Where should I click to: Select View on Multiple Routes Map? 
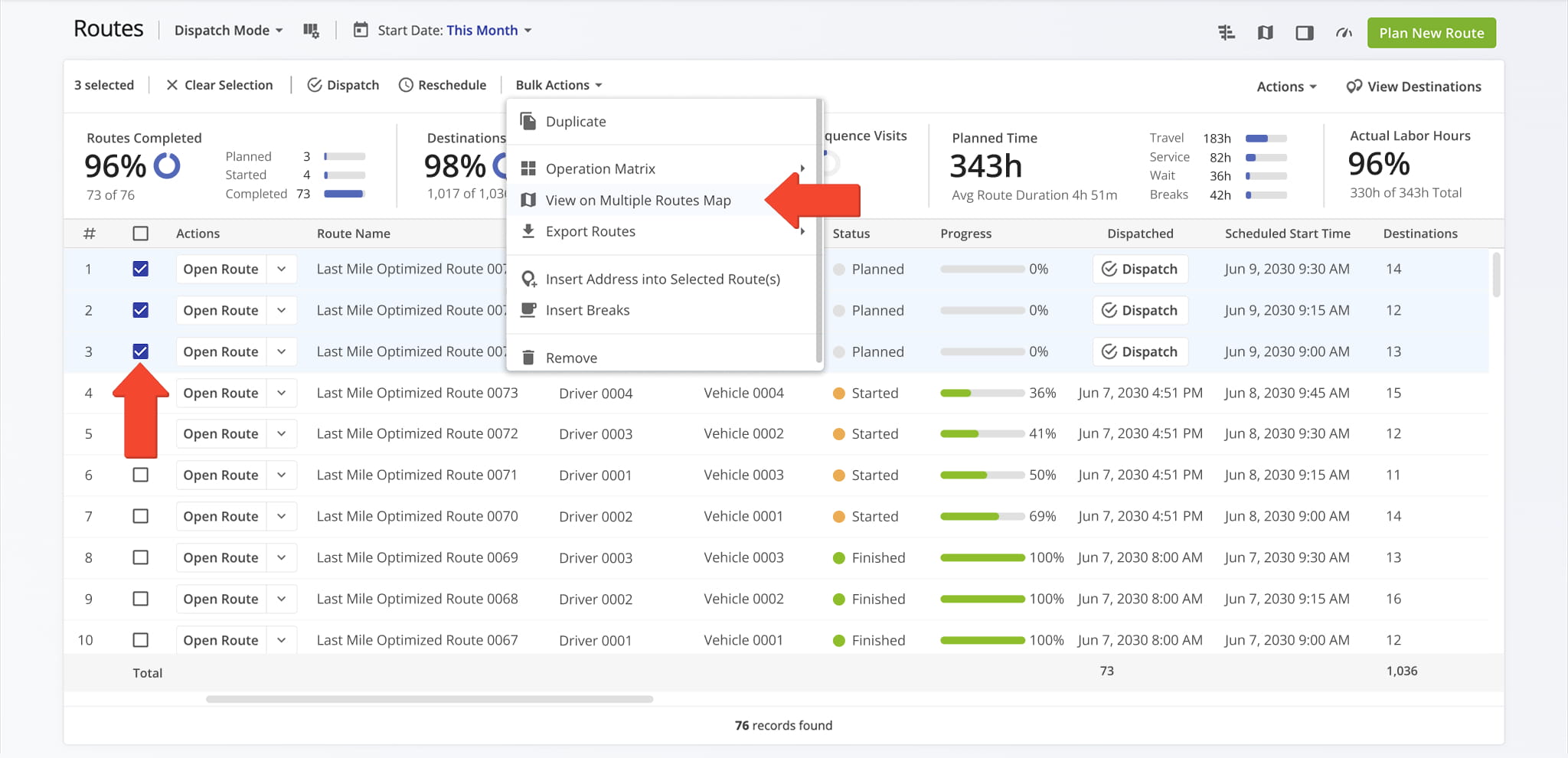pos(639,200)
